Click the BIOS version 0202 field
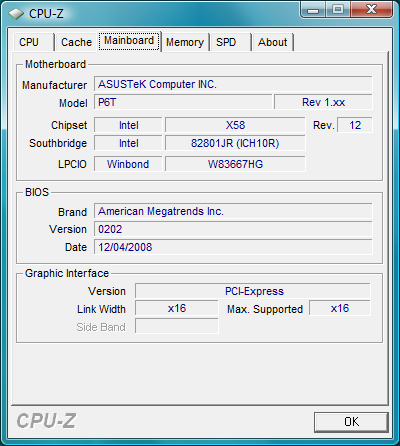The height and width of the screenshot is (446, 400). [233, 229]
